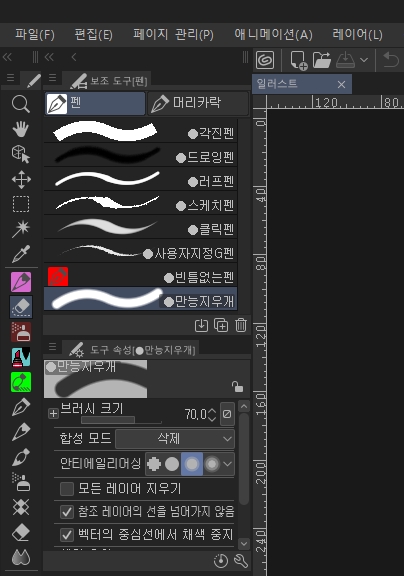Image resolution: width=404 pixels, height=576 pixels.
Task: Select the Blend tool at toolbar bottom
Action: point(21,557)
